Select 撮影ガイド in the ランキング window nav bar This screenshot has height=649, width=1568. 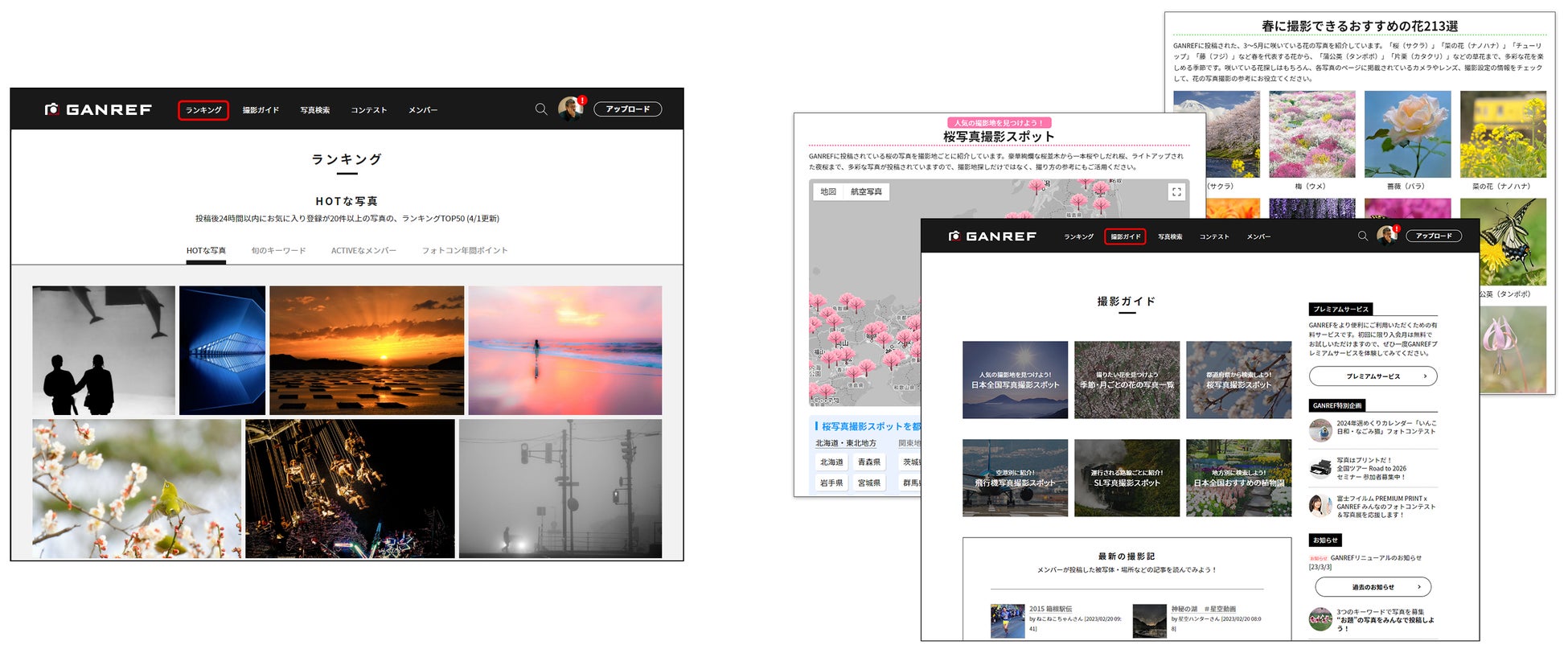coord(261,110)
